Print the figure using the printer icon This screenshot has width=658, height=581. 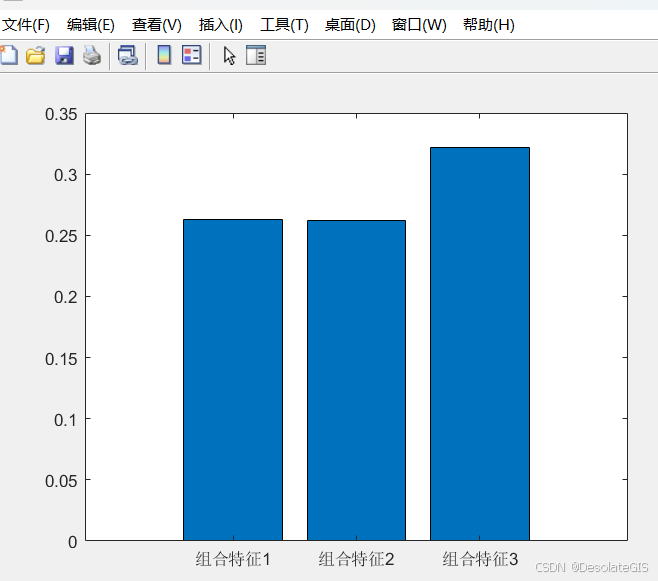coord(92,55)
